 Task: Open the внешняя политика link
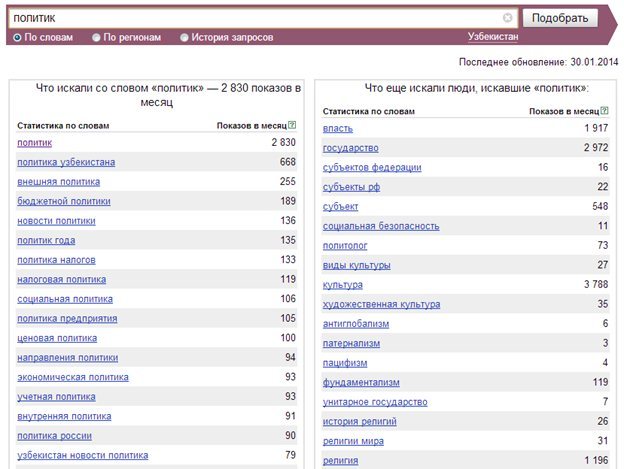(58, 182)
